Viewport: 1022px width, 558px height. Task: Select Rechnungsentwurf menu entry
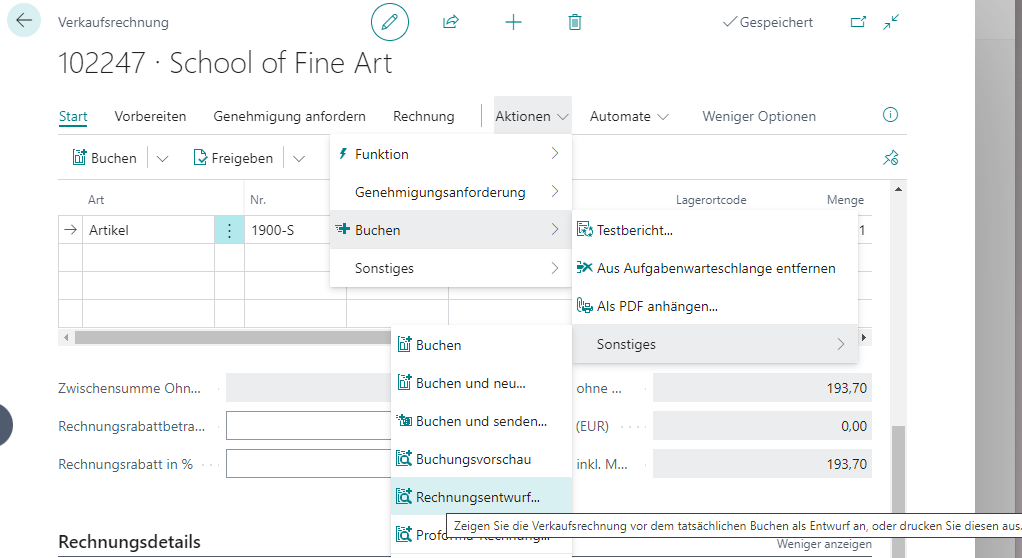tap(477, 496)
